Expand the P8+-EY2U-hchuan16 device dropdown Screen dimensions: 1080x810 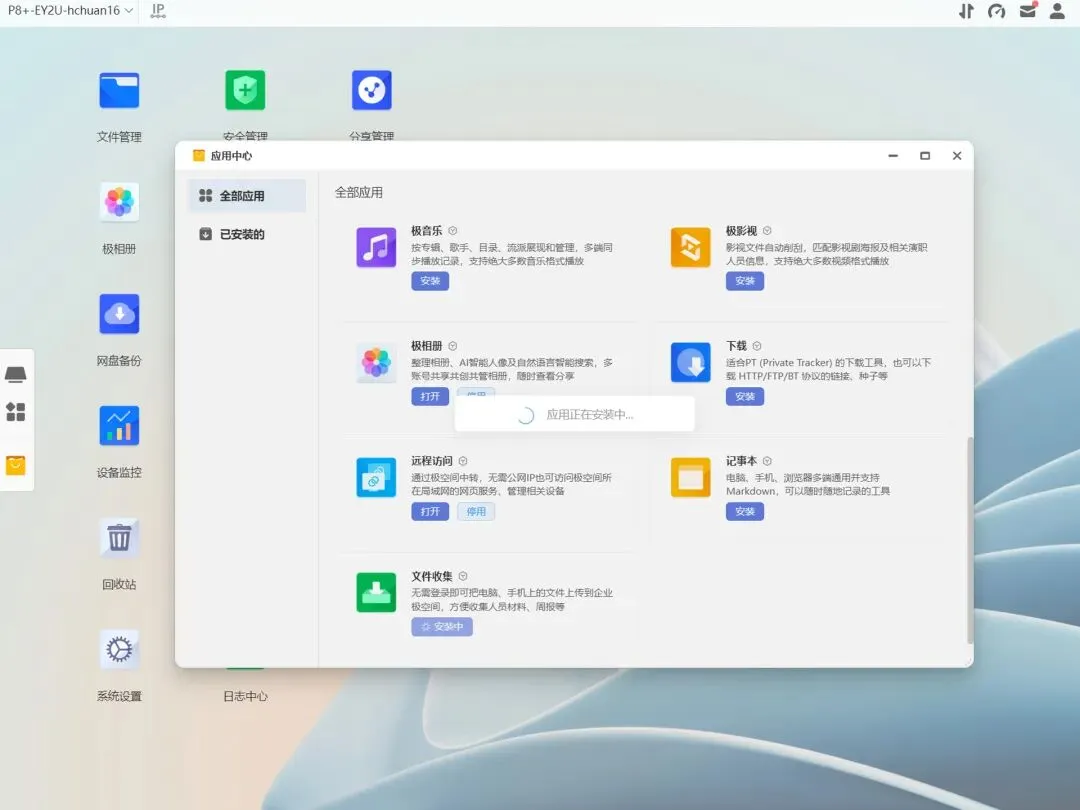tap(70, 10)
